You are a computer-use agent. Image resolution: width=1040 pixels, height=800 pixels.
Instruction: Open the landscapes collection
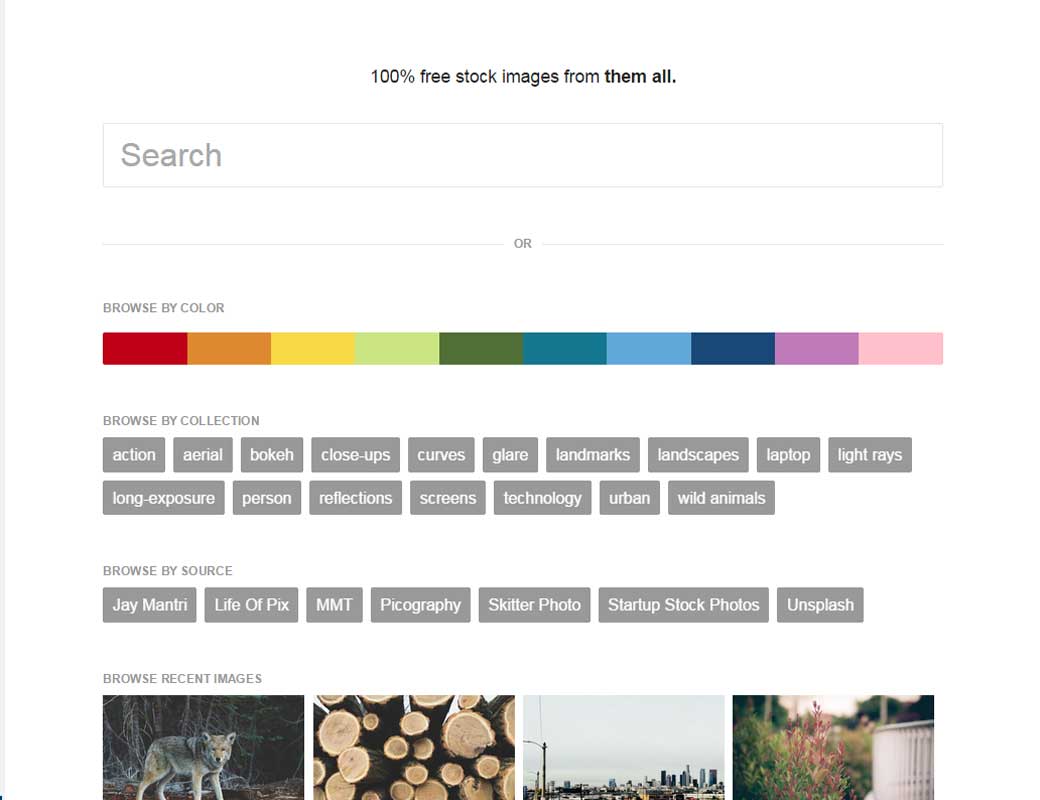[698, 455]
